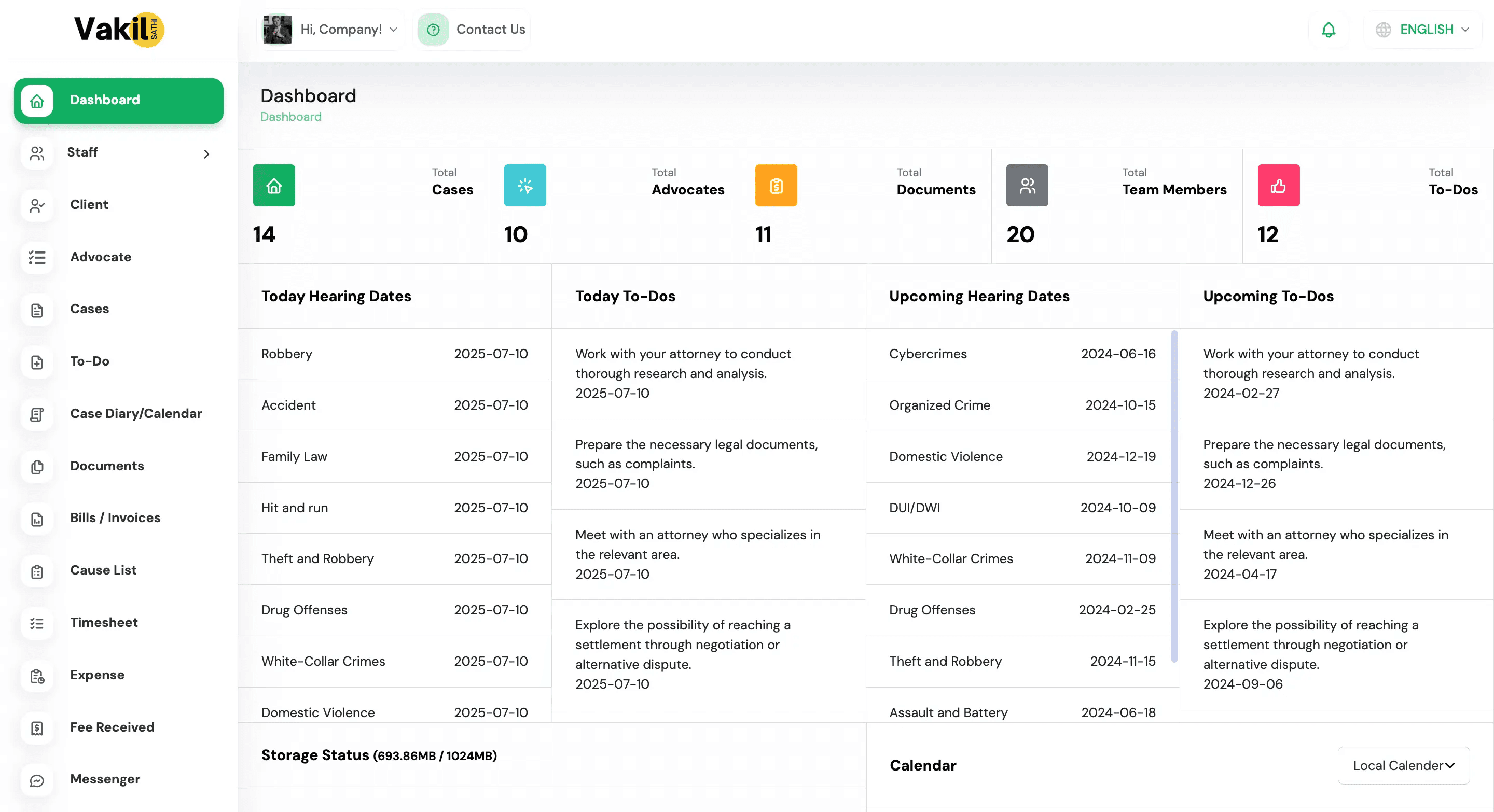Open the Documents section icon
The width and height of the screenshot is (1494, 812).
(37, 467)
